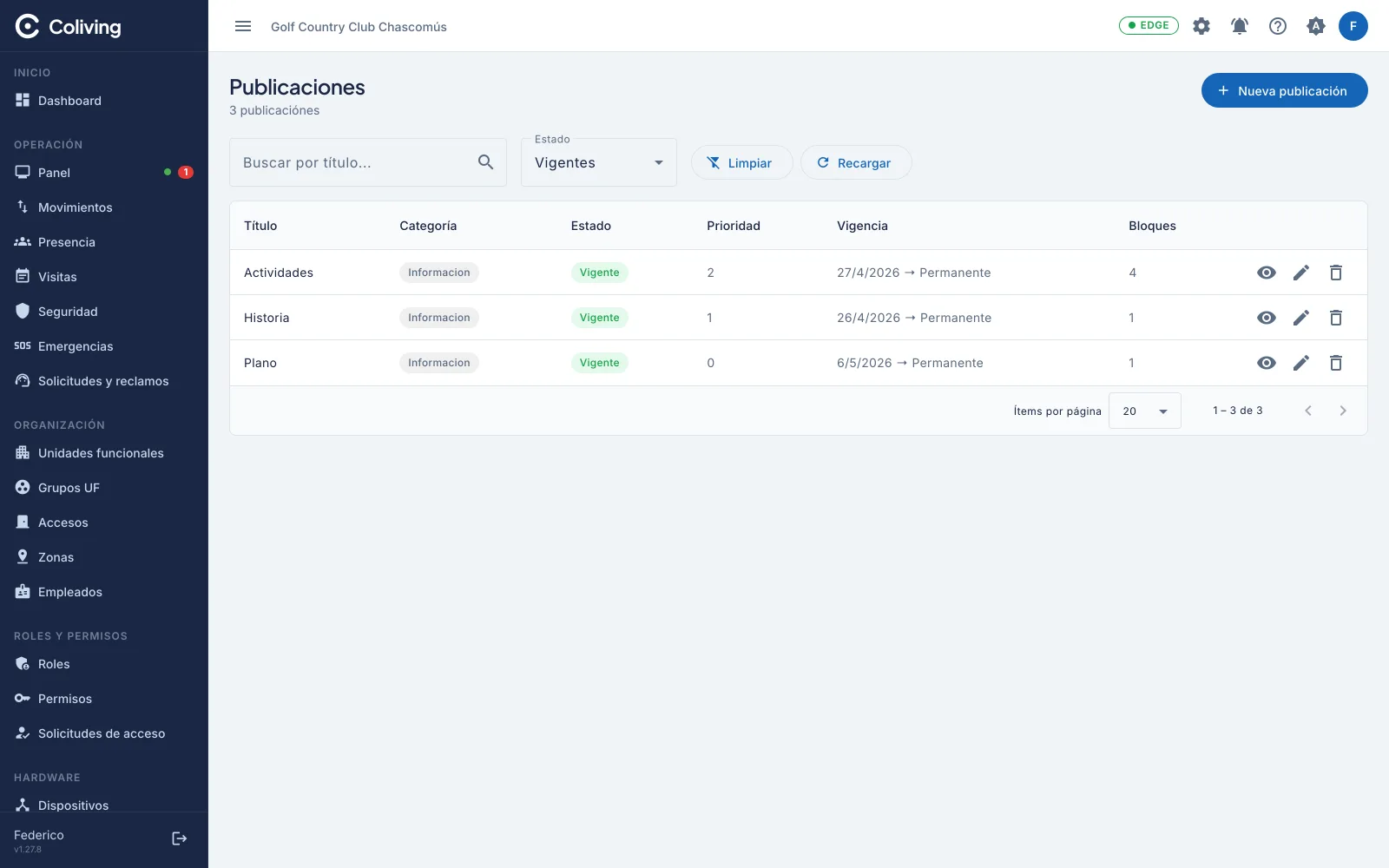This screenshot has width=1389, height=868.
Task: Go to Movimientos in sidebar
Action: point(104,207)
